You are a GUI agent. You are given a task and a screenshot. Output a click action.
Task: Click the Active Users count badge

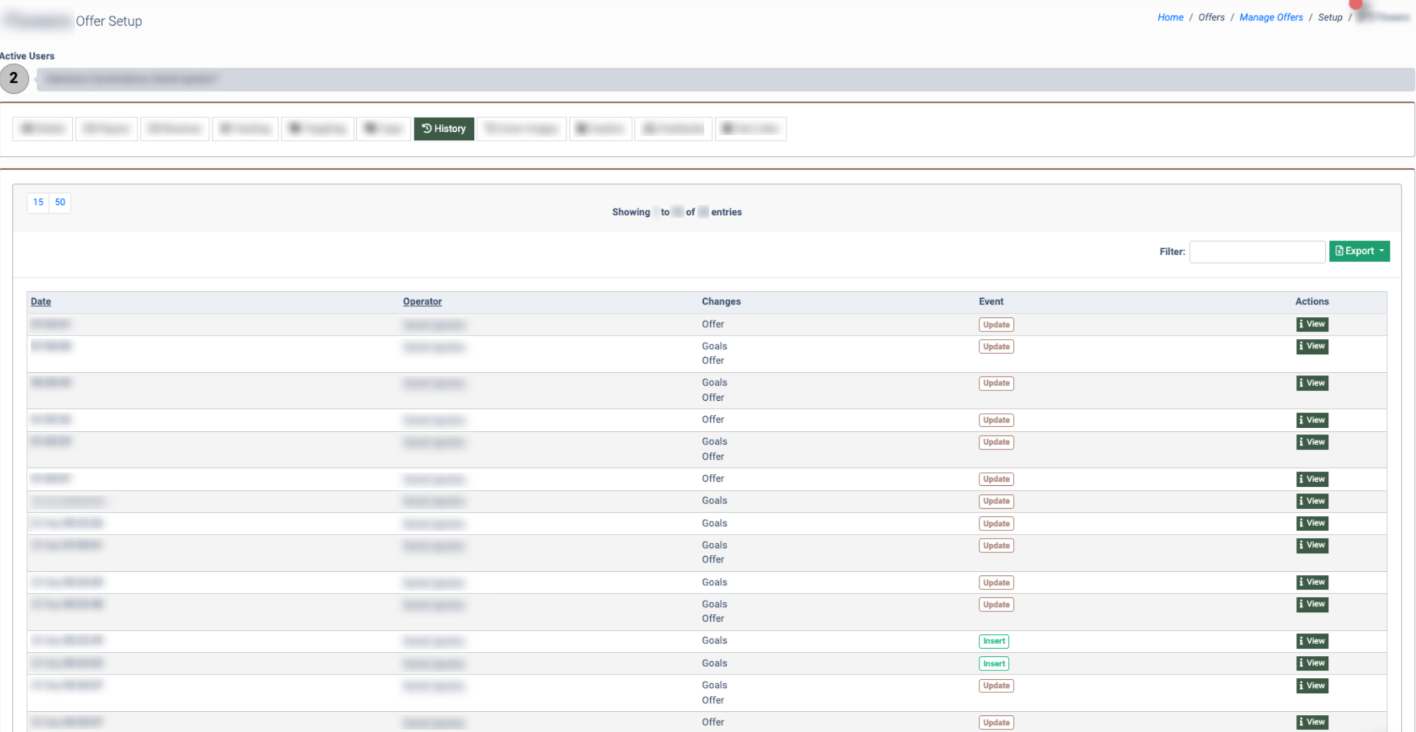[x=14, y=78]
